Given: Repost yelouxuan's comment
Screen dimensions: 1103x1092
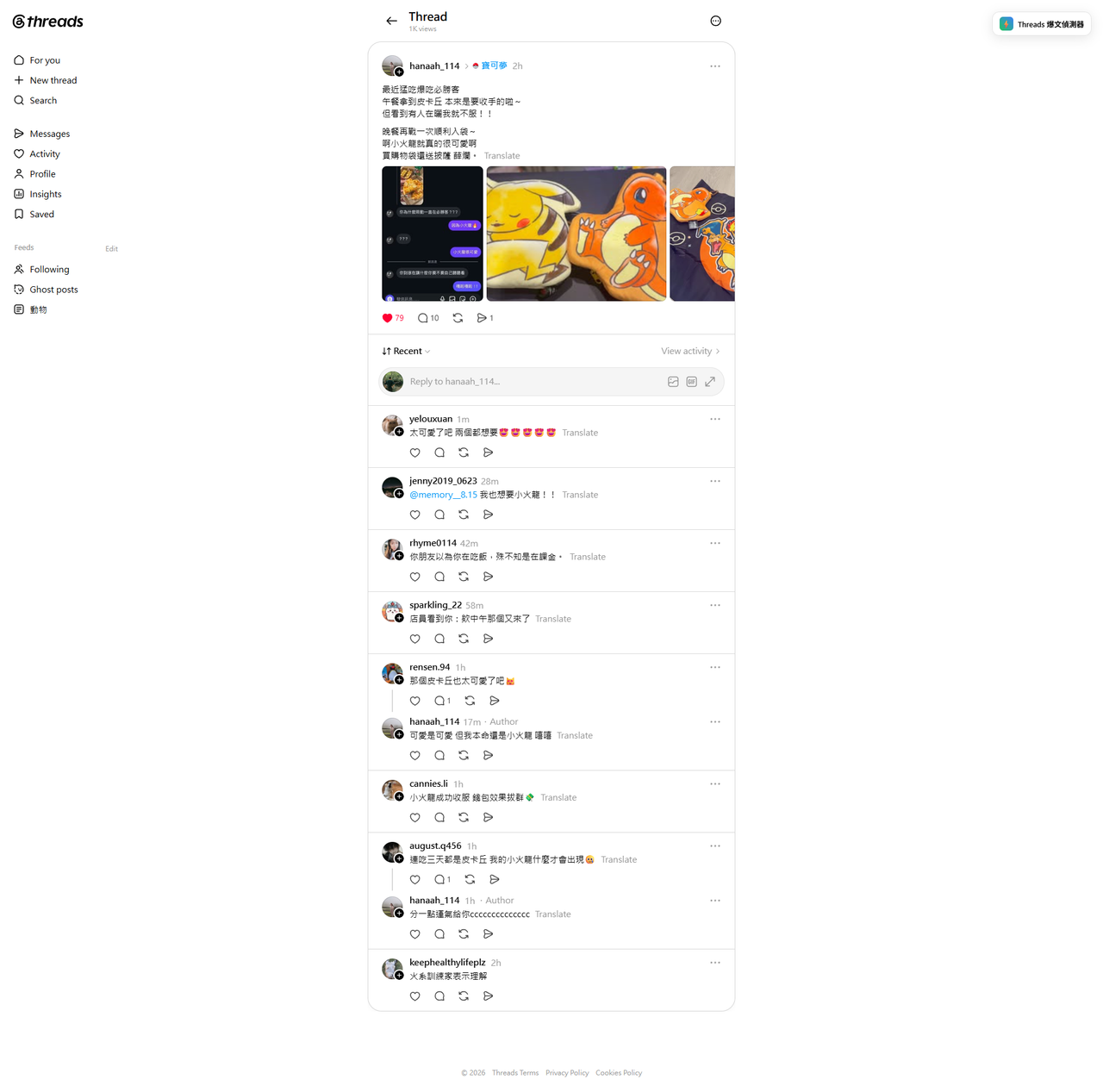Looking at the screenshot, I should [x=464, y=452].
